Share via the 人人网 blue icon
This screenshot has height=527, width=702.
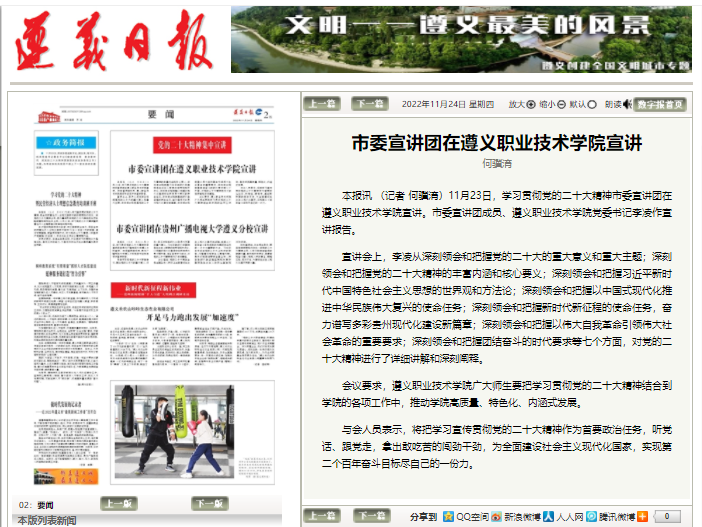point(548,516)
